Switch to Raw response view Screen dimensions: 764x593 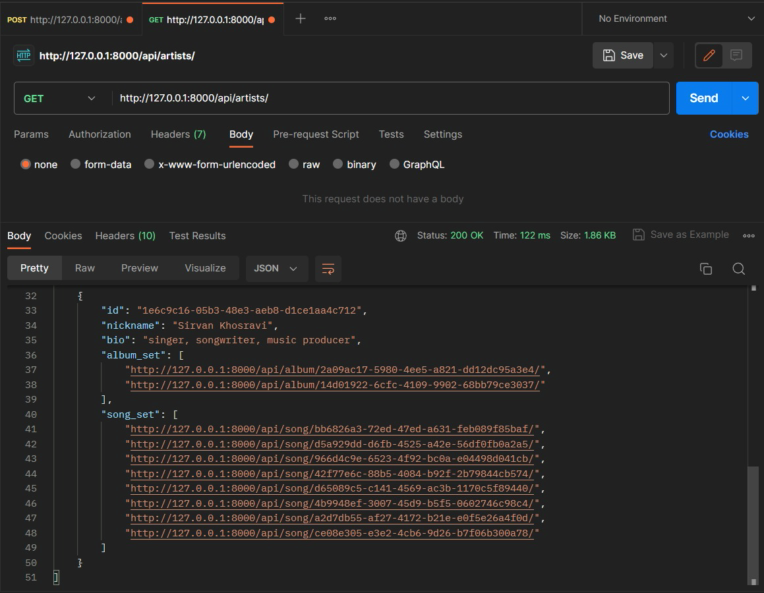[x=85, y=268]
